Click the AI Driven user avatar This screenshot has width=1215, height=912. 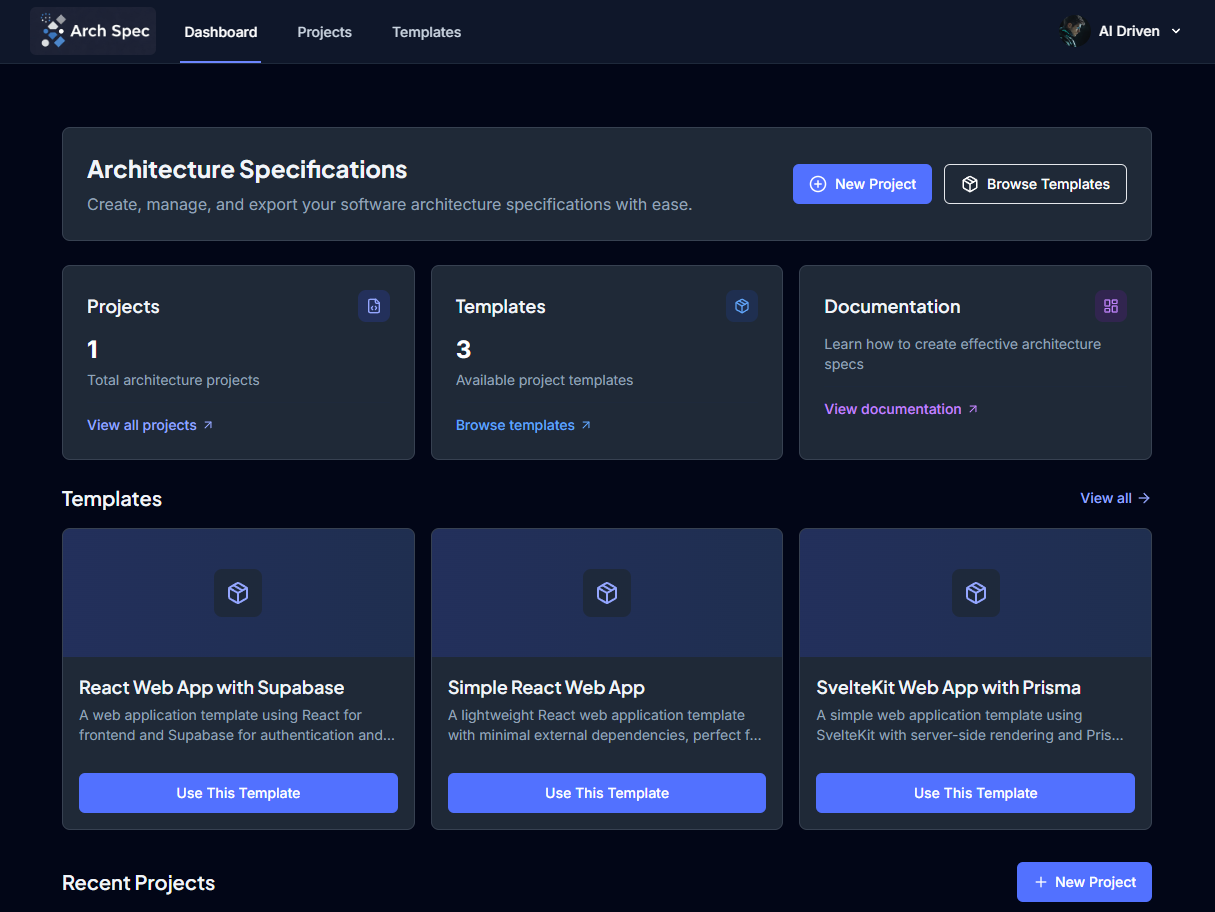(1075, 31)
